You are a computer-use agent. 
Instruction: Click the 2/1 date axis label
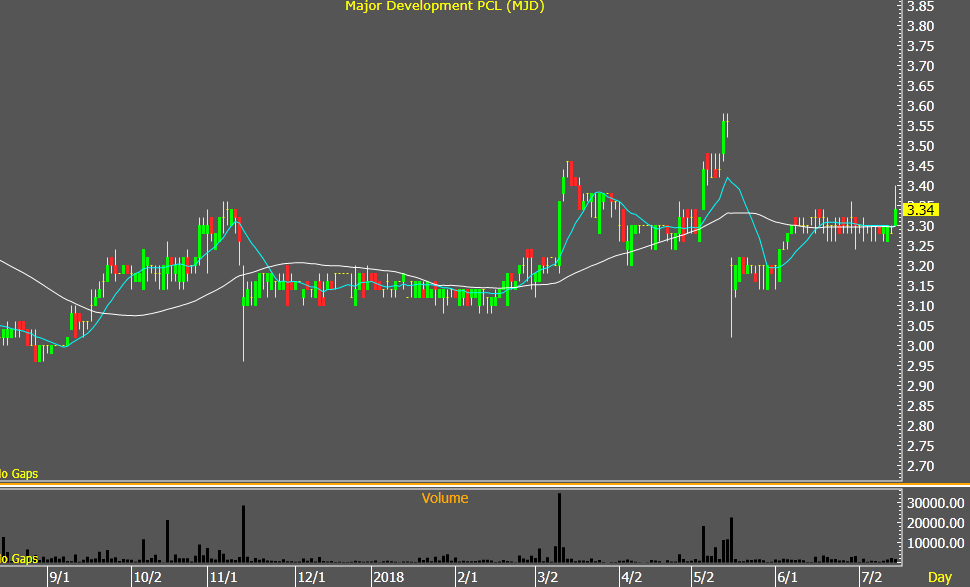467,577
